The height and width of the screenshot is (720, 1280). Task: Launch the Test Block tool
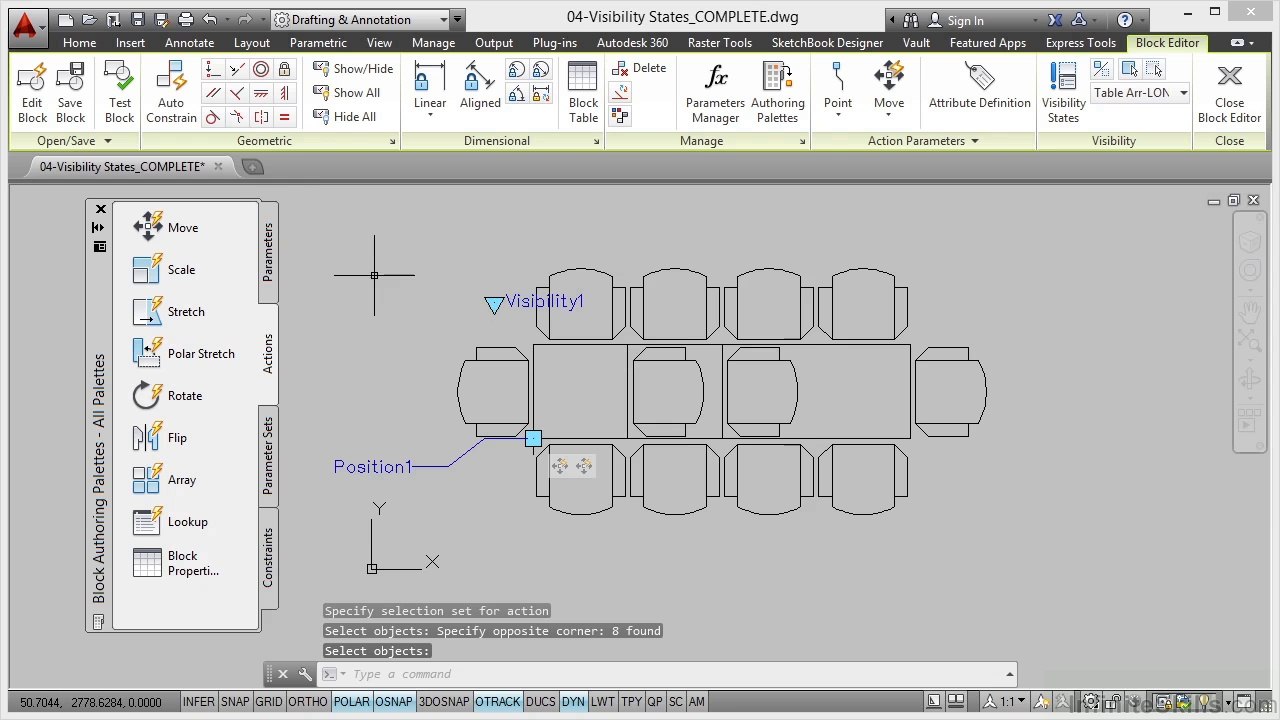120,92
